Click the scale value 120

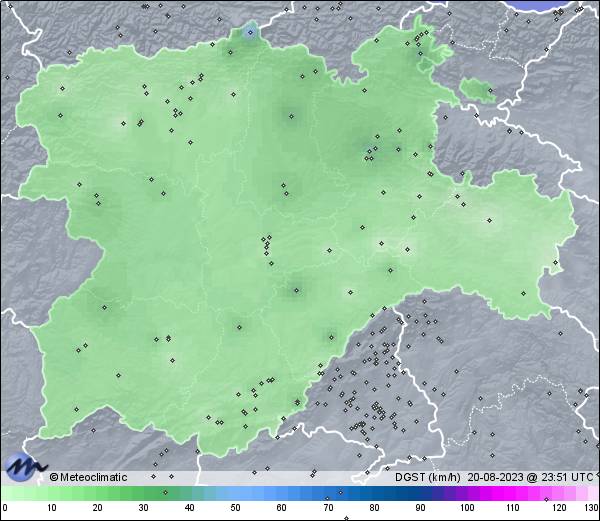pos(559,508)
